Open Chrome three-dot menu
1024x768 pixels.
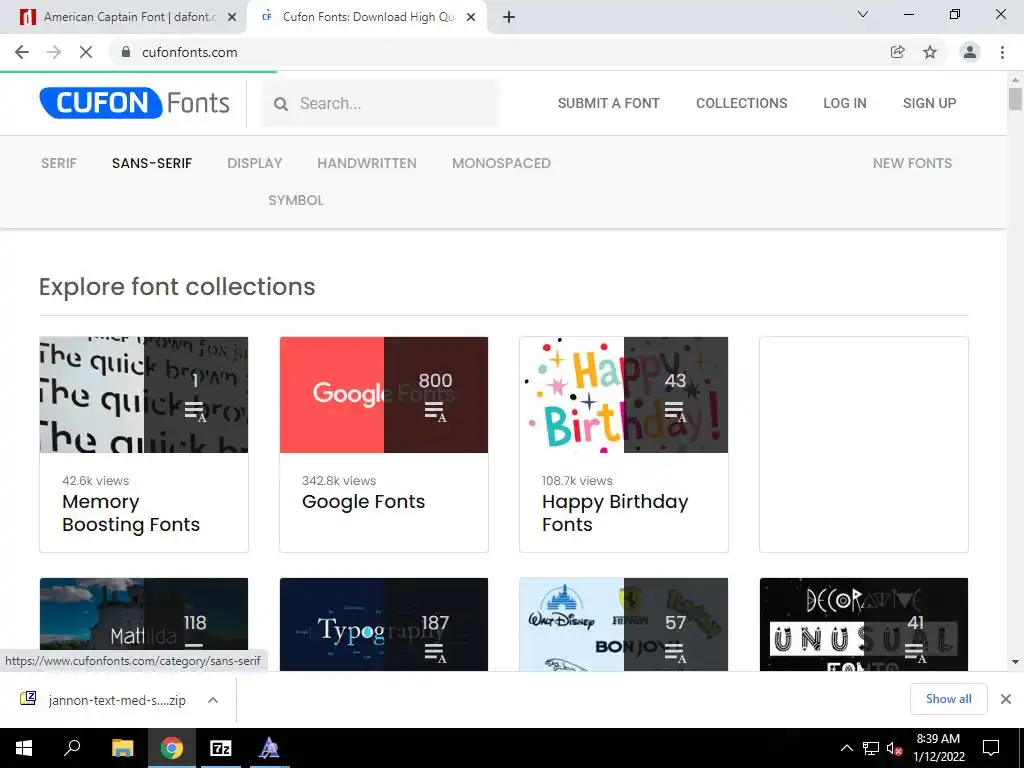(x=1002, y=52)
